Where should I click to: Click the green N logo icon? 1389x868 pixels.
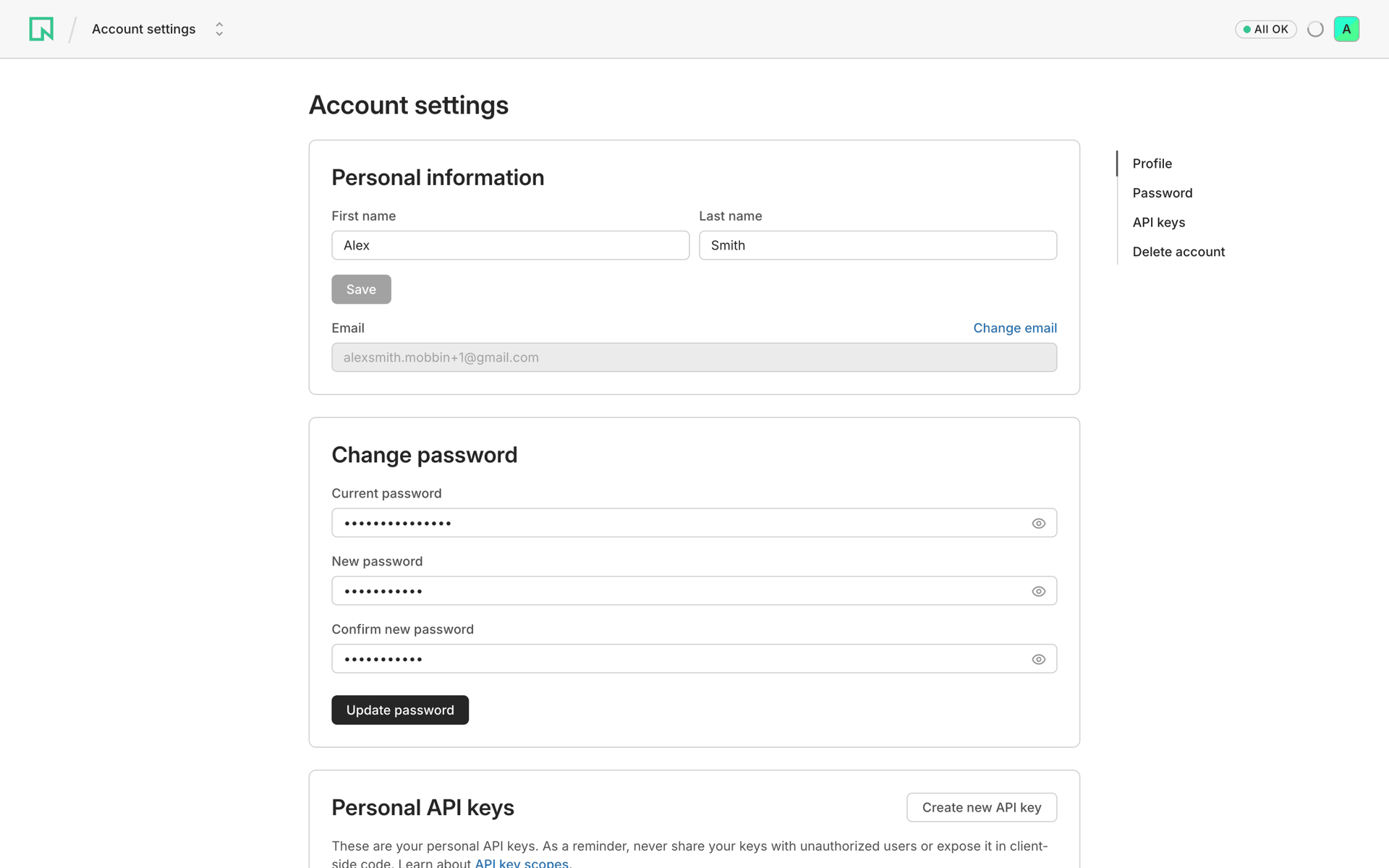click(41, 29)
